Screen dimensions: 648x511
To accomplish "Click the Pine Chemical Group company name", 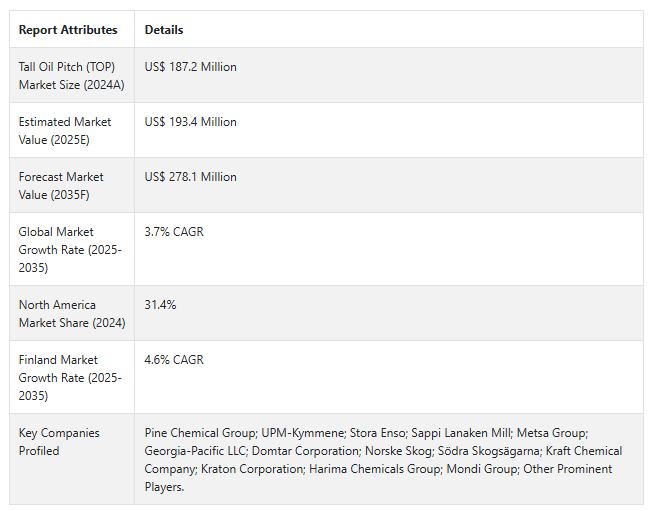I will tap(200, 432).
